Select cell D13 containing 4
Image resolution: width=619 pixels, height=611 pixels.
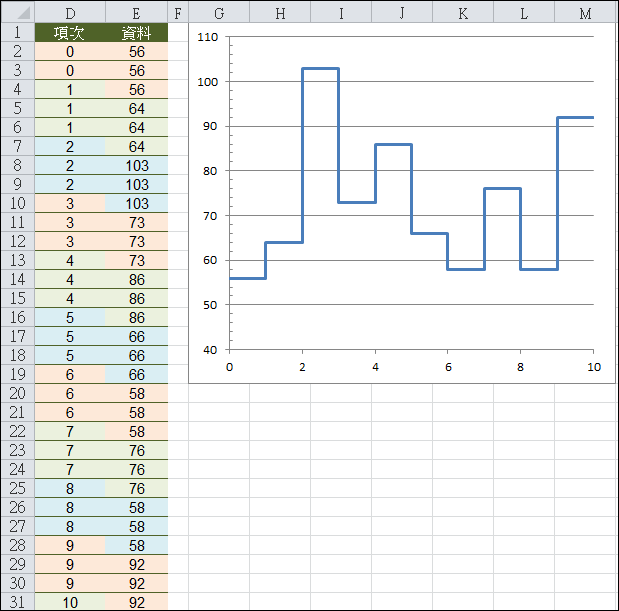click(70, 260)
